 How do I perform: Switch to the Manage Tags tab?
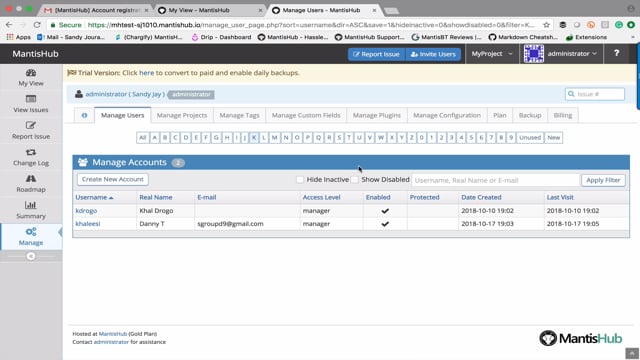click(239, 115)
